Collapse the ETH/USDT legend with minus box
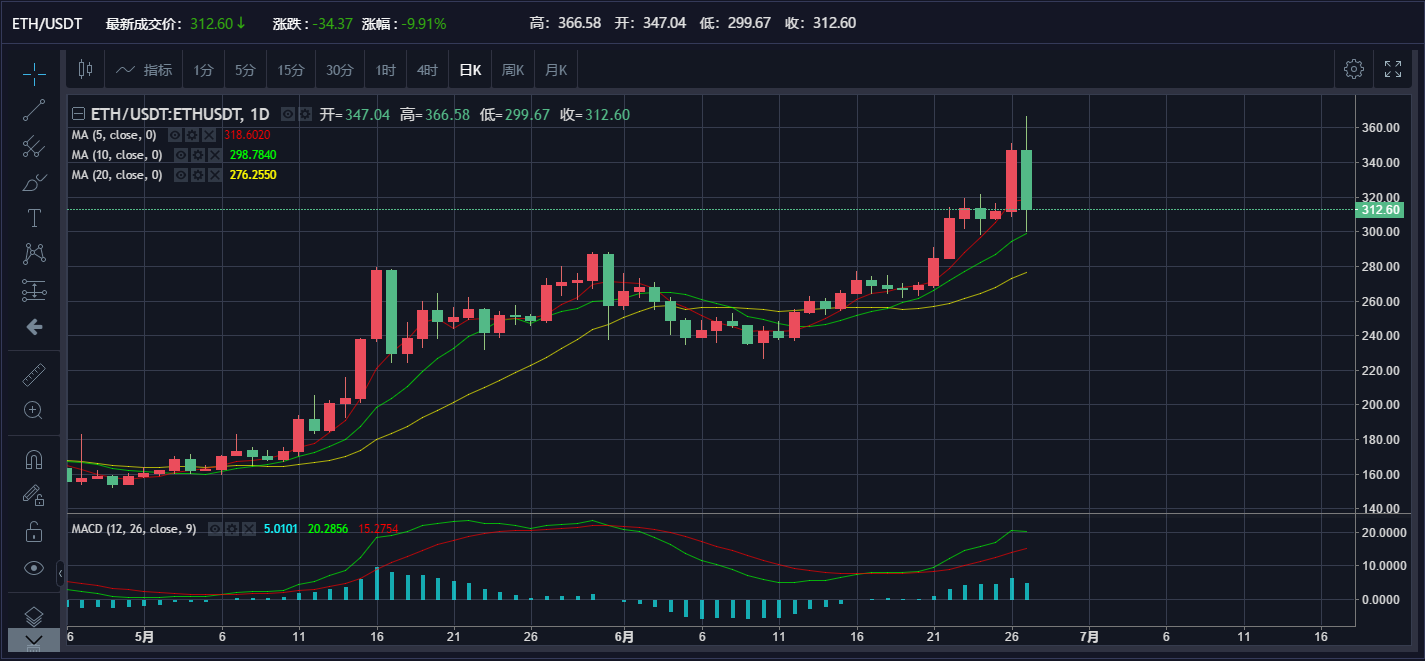Image resolution: width=1425 pixels, height=661 pixels. [79, 114]
